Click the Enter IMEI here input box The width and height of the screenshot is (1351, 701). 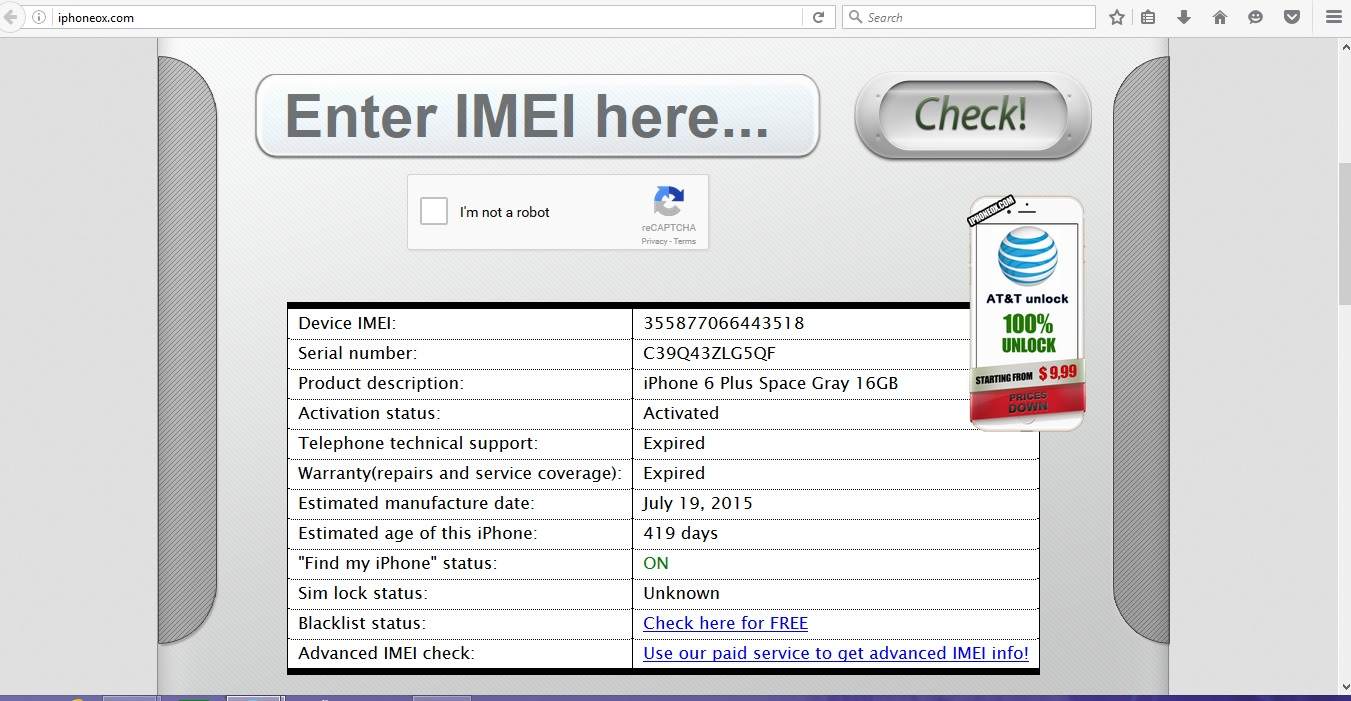[x=537, y=116]
